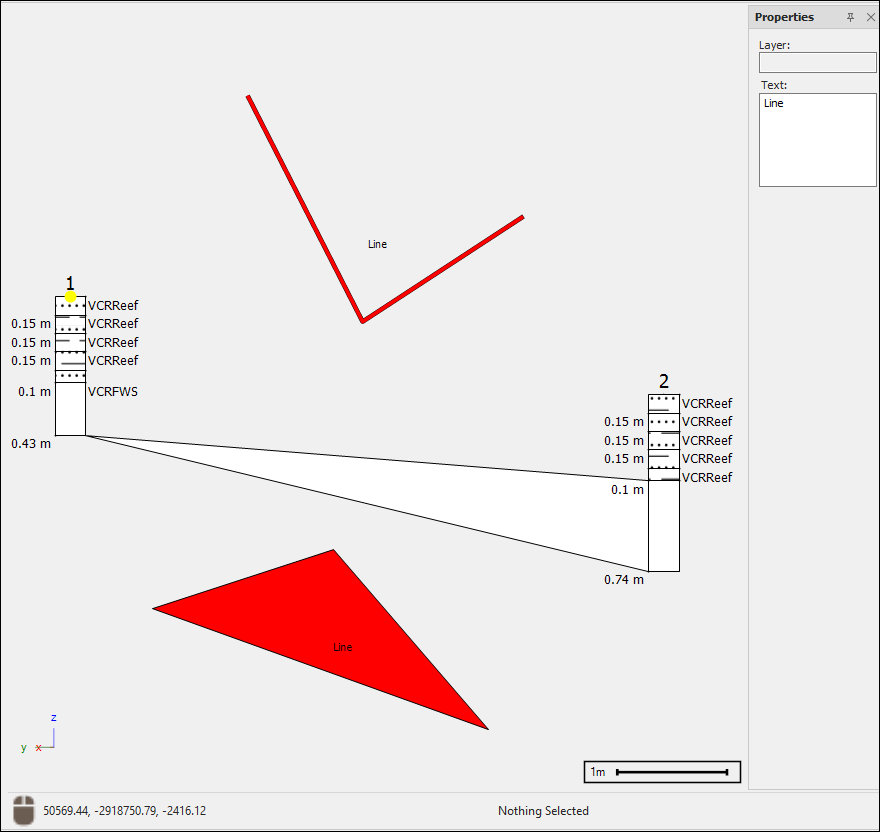This screenshot has width=880, height=832.
Task: Click the 0.74 m depth label
Action: [624, 579]
